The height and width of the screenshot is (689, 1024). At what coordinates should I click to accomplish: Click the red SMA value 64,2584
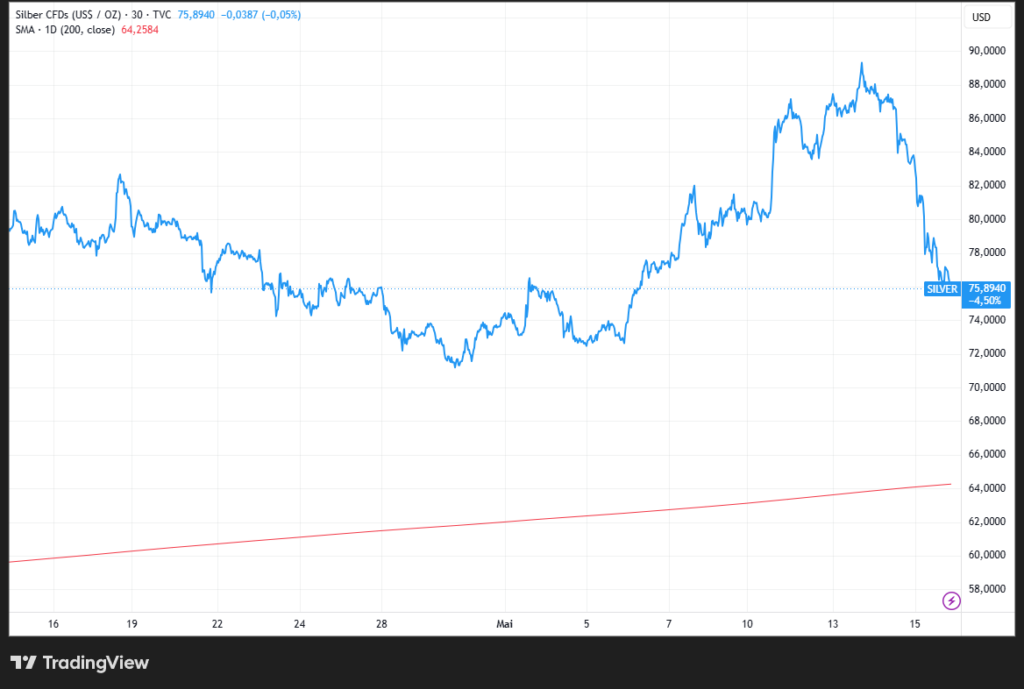[140, 29]
